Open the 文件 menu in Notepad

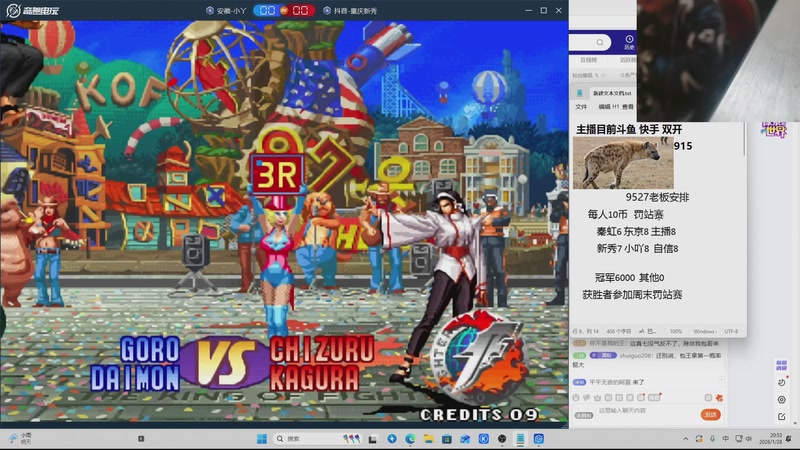tap(581, 107)
